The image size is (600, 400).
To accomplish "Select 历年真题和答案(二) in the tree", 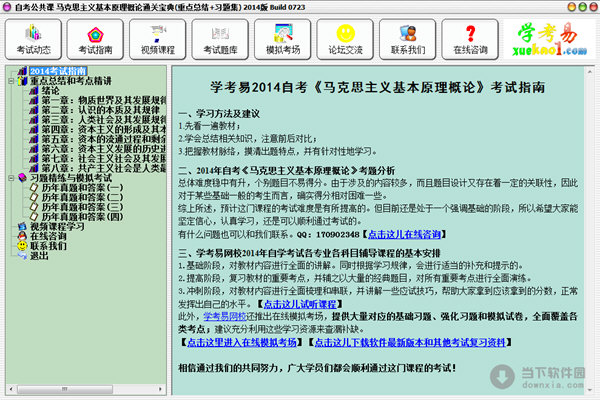I will (82, 197).
